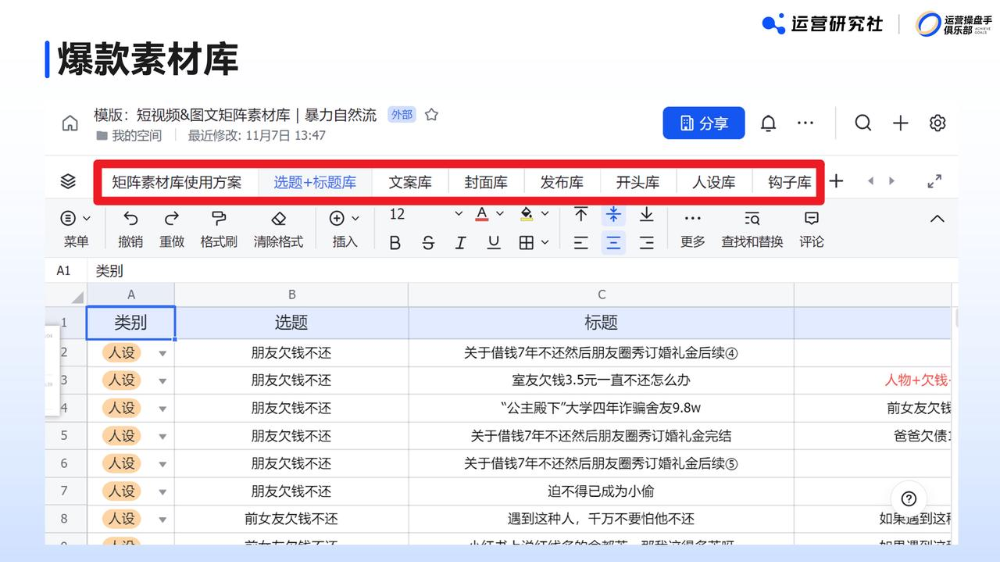Open 我的空间 folder link
Screen dimensions: 1000x562
point(129,136)
